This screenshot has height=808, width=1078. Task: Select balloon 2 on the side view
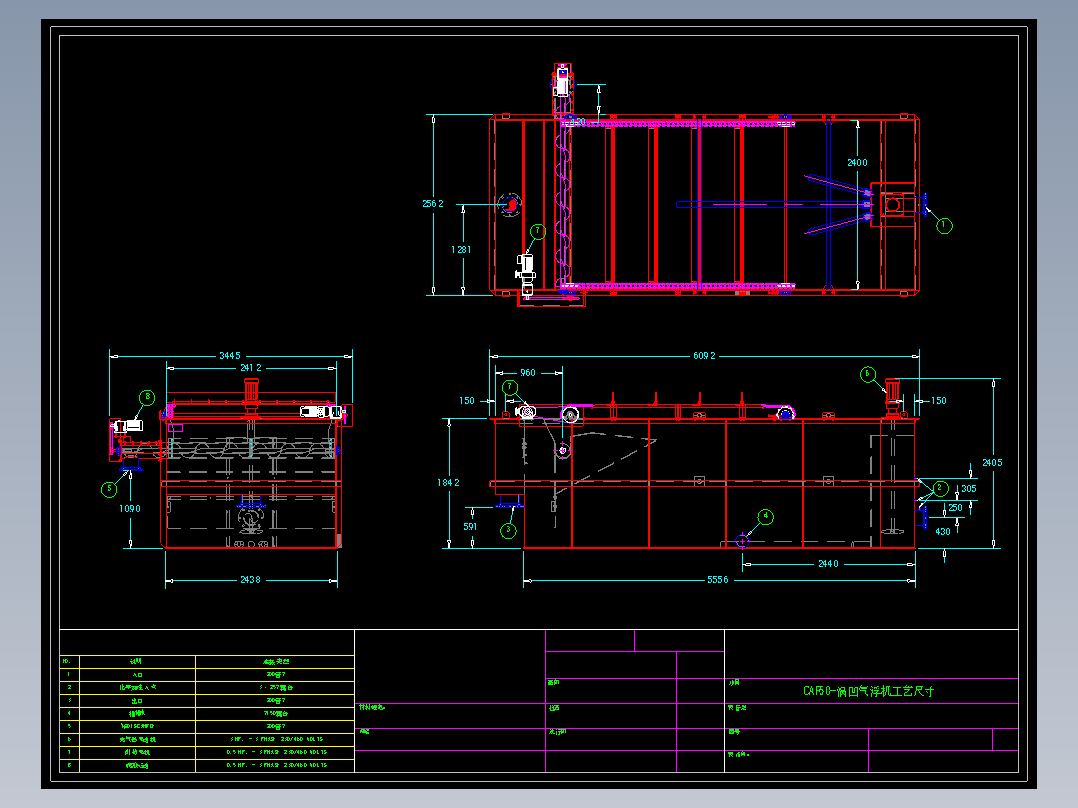tap(940, 488)
